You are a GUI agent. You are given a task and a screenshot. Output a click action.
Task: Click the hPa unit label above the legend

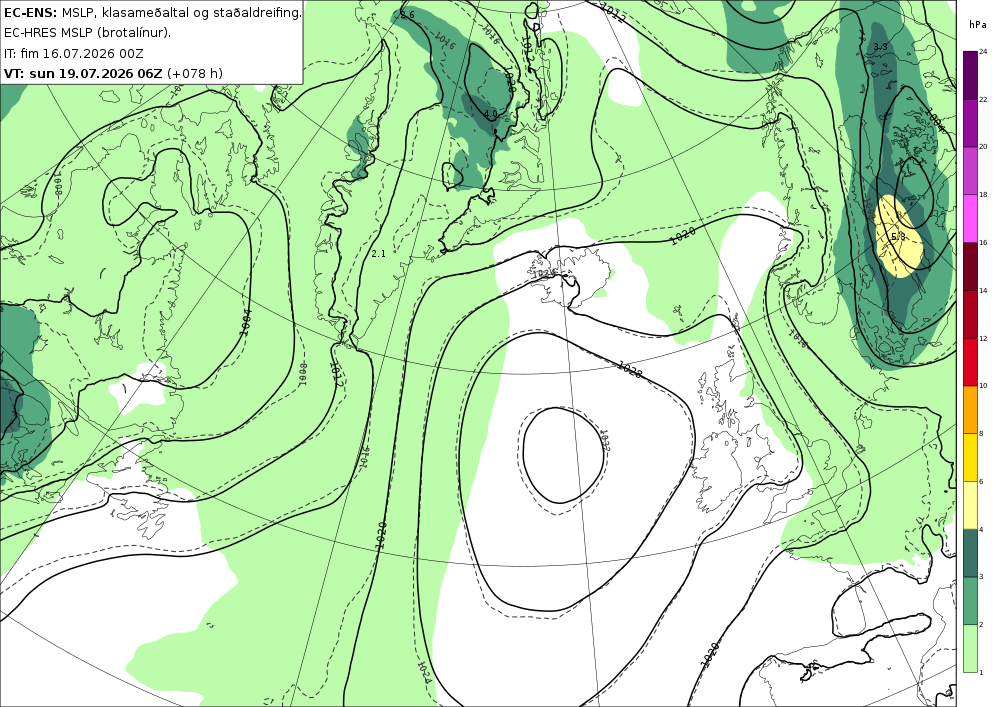pos(977,25)
